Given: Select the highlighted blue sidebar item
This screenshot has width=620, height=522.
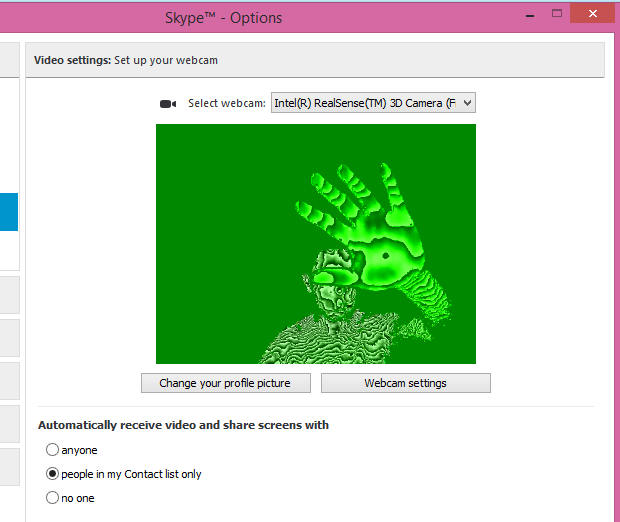Looking at the screenshot, I should pyautogui.click(x=9, y=212).
